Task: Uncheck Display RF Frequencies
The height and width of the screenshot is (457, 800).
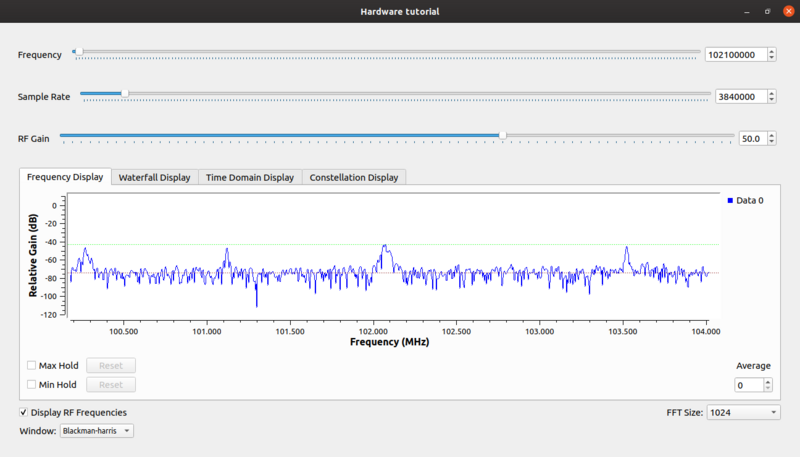Action: pos(23,412)
